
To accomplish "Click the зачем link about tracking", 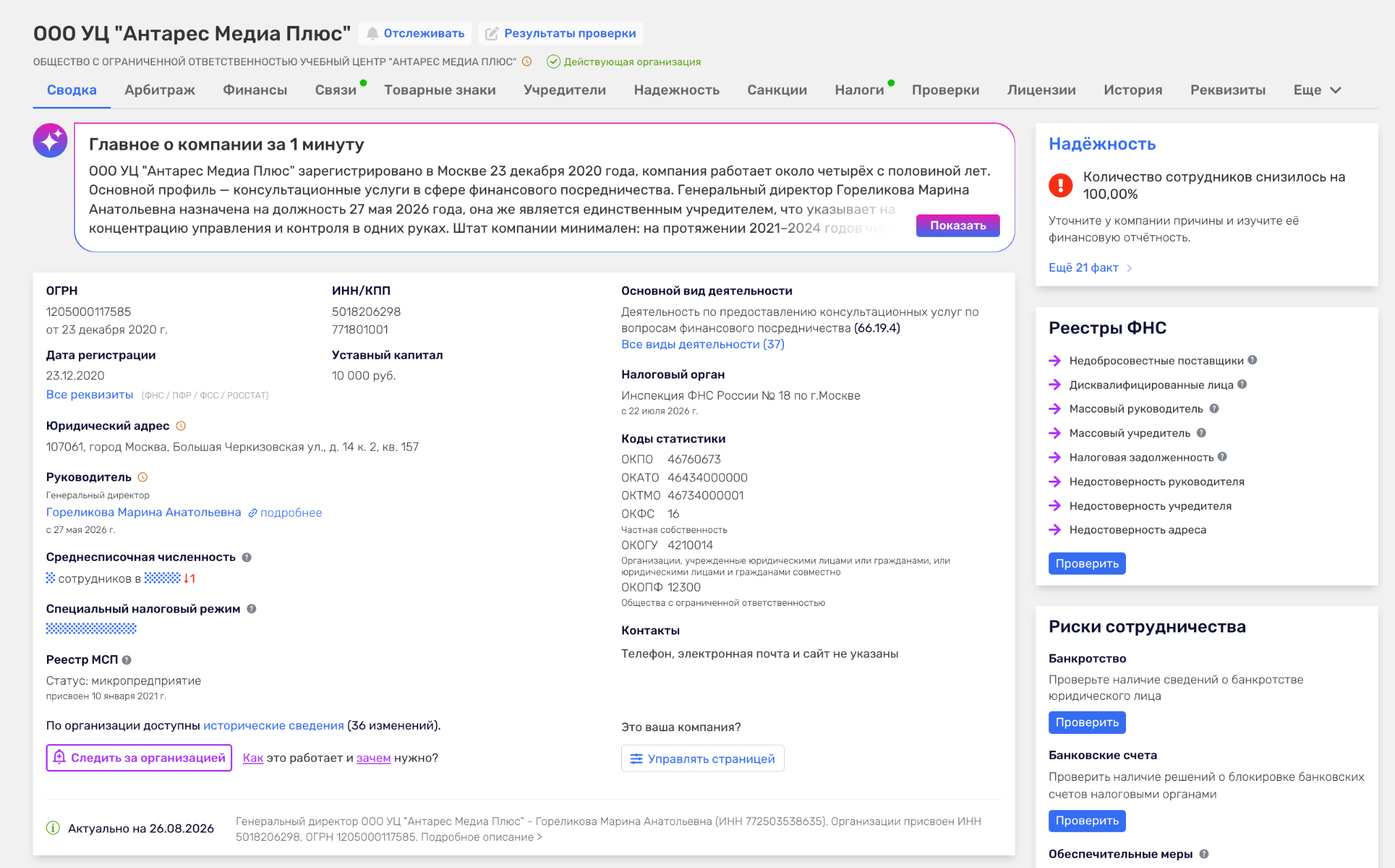I will pos(373,758).
